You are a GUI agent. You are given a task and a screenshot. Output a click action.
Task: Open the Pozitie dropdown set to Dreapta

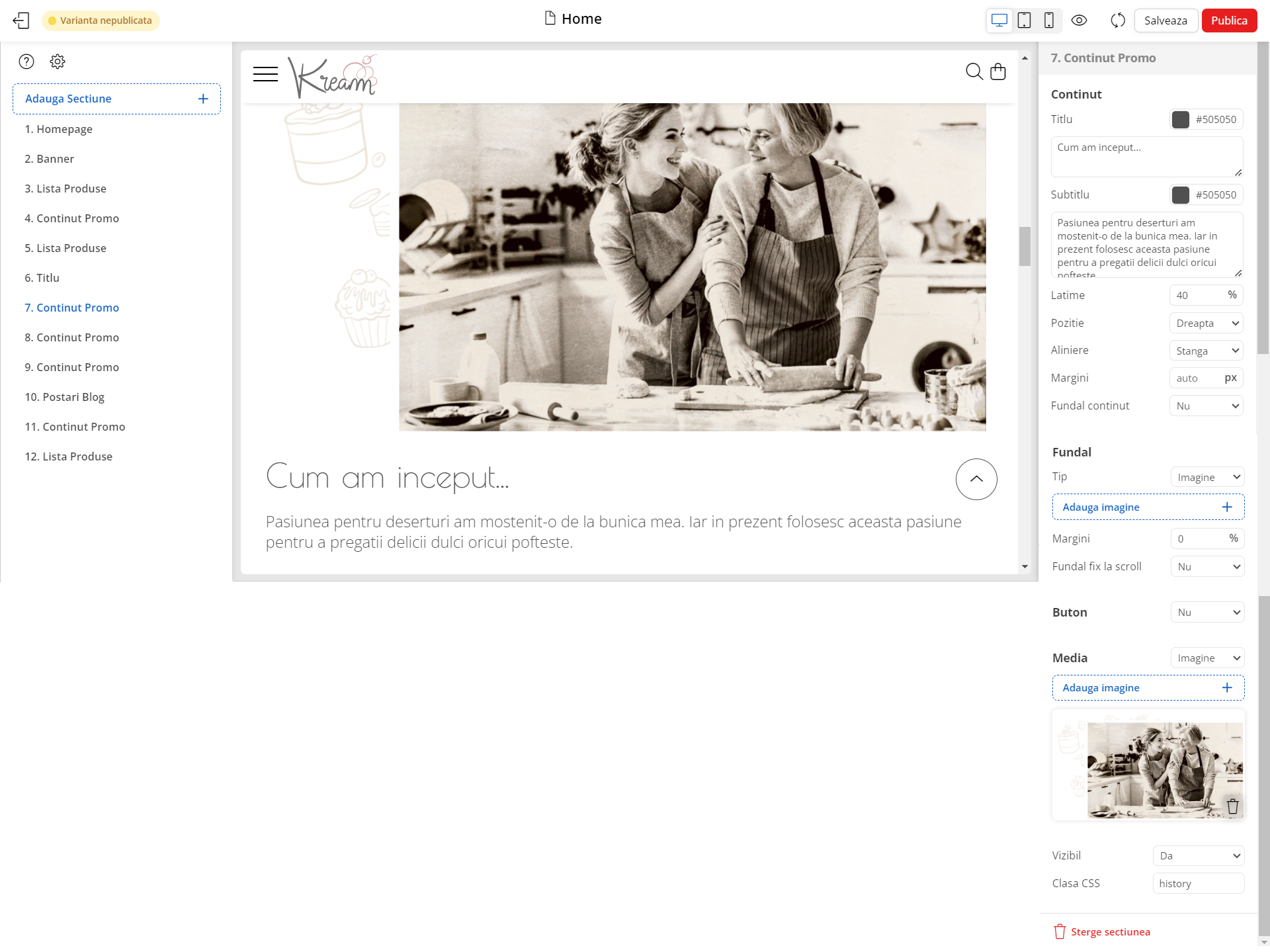(x=1206, y=324)
